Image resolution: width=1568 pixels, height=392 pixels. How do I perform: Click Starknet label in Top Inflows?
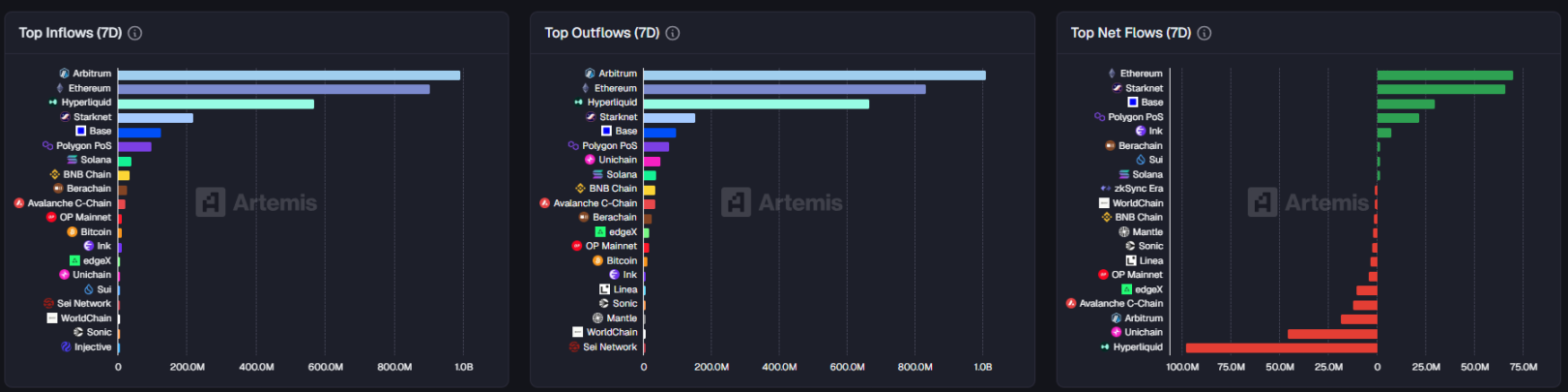tap(93, 117)
